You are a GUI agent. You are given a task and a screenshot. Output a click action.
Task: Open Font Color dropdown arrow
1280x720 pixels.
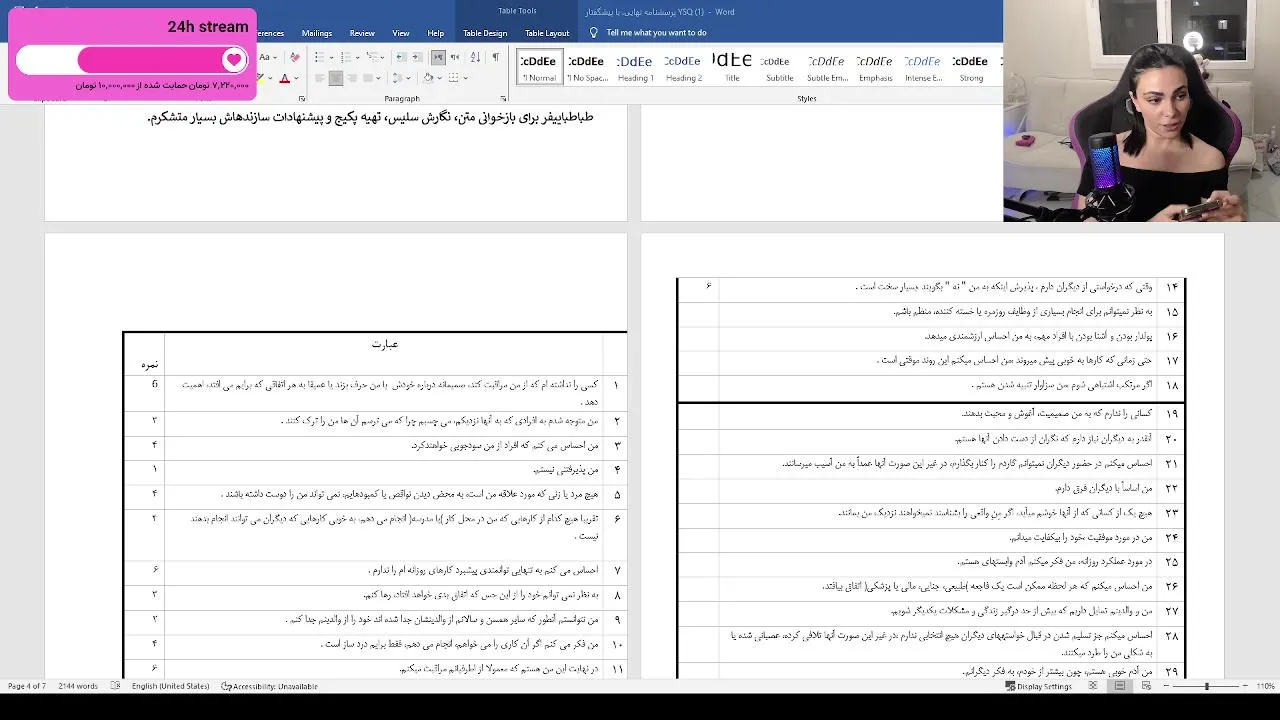point(297,78)
